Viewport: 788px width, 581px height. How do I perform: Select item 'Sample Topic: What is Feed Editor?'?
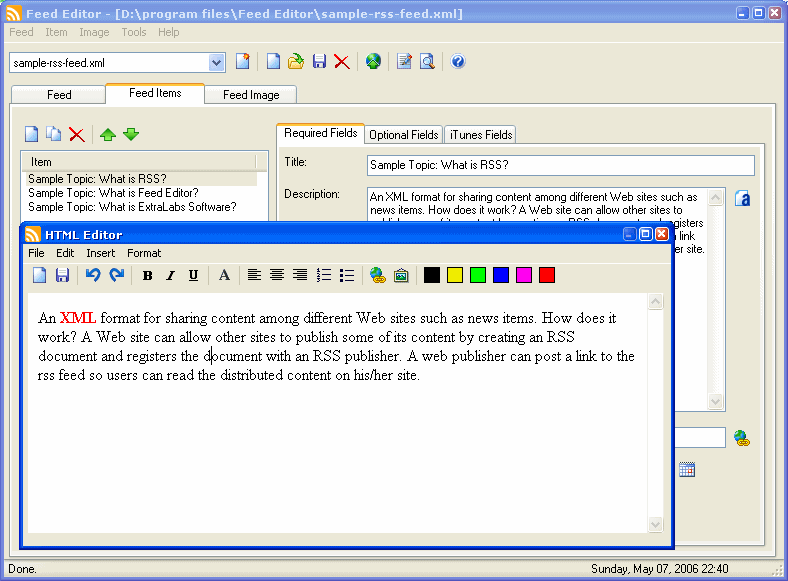[x=113, y=193]
